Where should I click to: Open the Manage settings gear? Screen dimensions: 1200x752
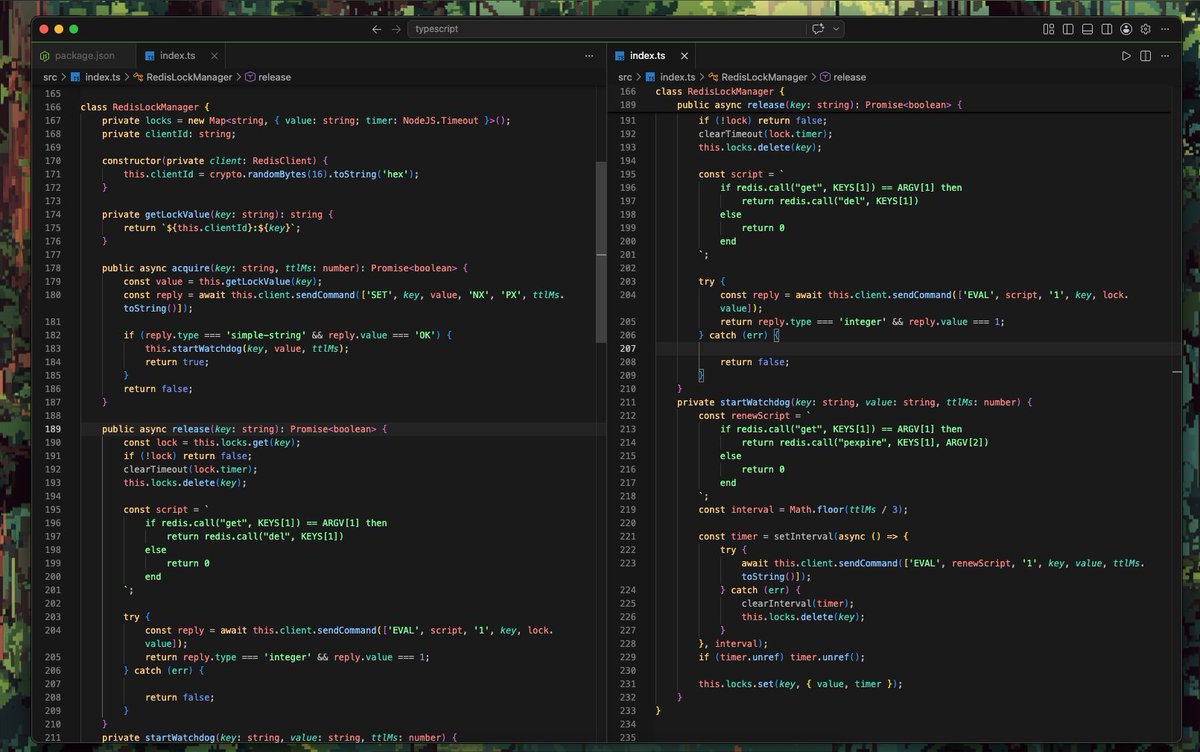[x=1146, y=29]
